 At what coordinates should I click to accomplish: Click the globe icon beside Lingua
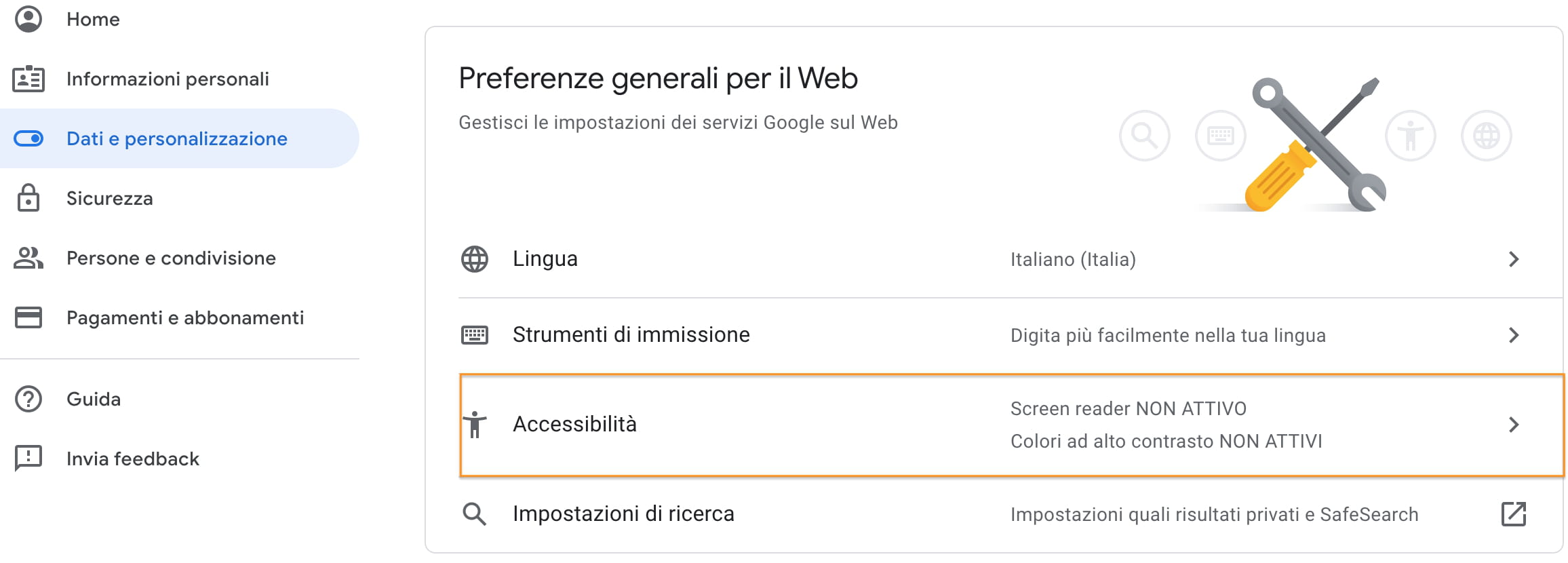[475, 259]
